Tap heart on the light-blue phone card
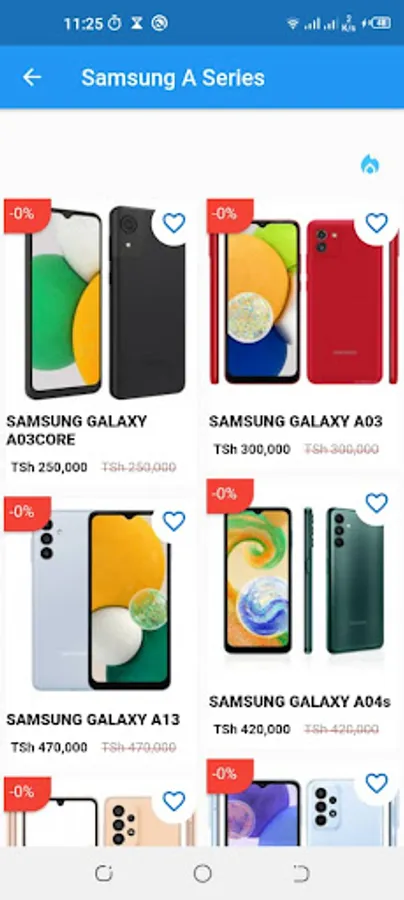The height and width of the screenshot is (900, 404). (376, 783)
